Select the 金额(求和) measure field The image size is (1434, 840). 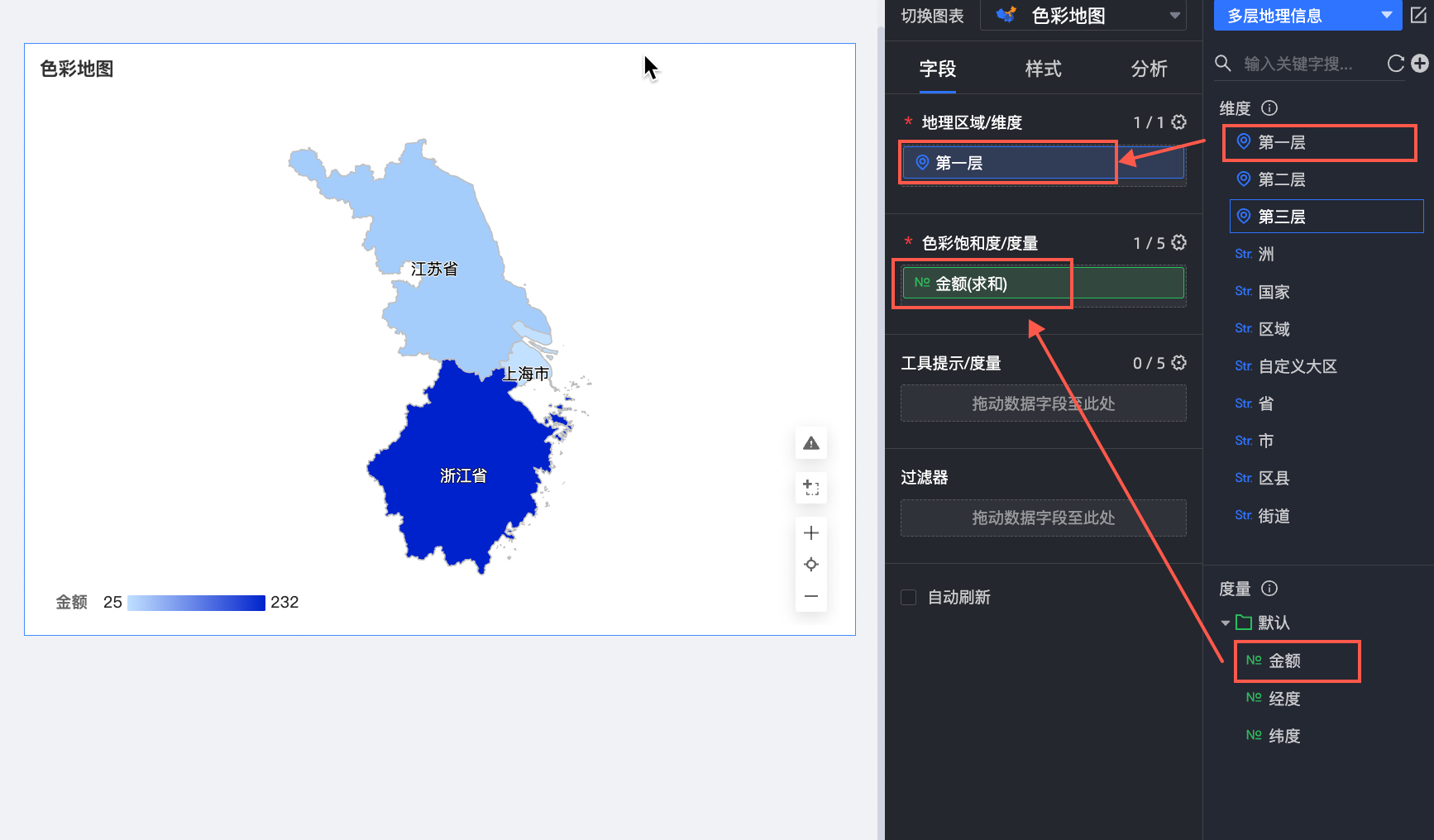click(x=1044, y=283)
